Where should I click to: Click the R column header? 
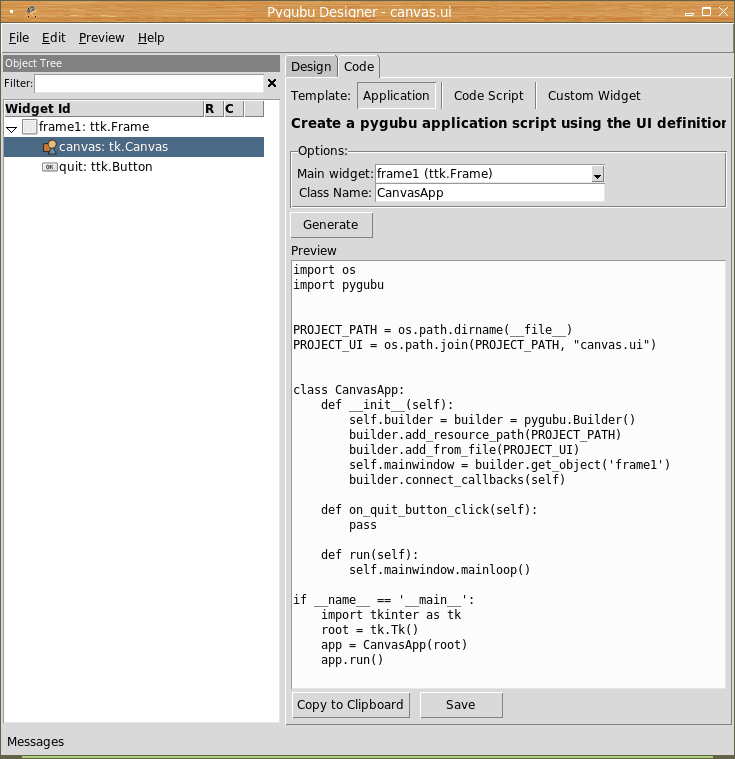(x=213, y=109)
